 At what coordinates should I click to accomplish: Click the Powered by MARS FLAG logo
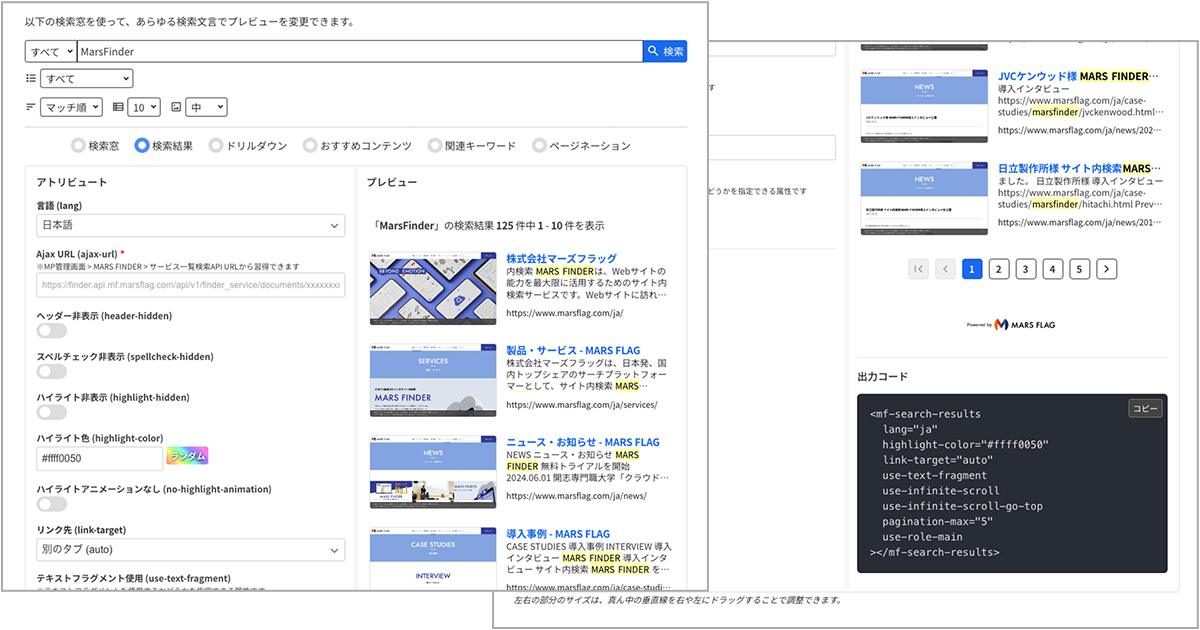tap(1011, 324)
